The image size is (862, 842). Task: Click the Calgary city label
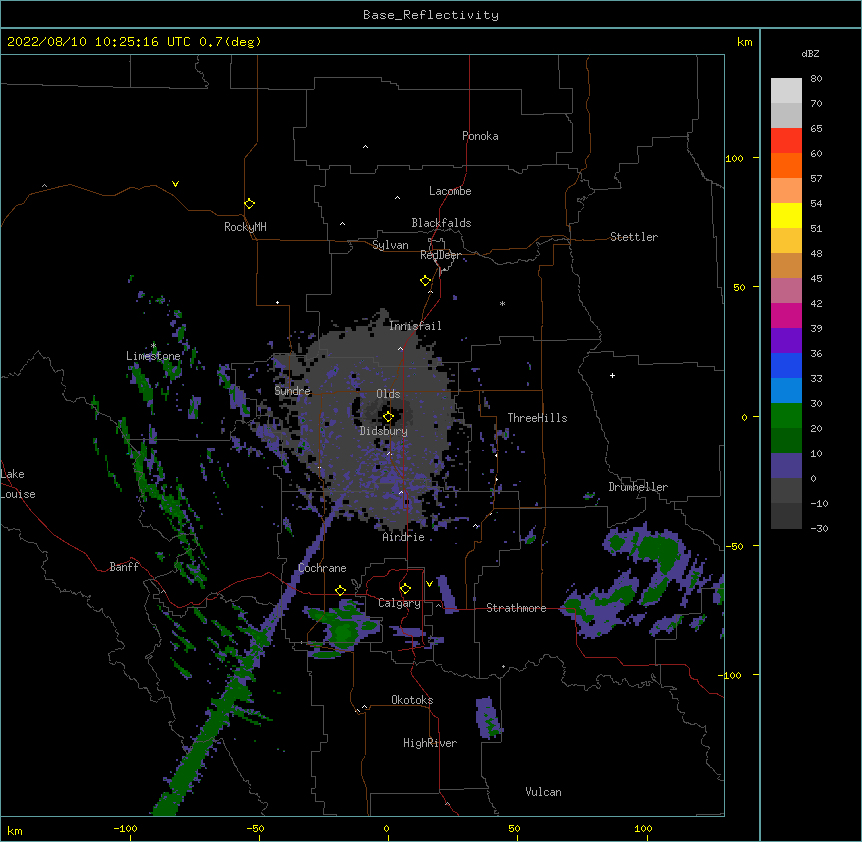click(400, 603)
